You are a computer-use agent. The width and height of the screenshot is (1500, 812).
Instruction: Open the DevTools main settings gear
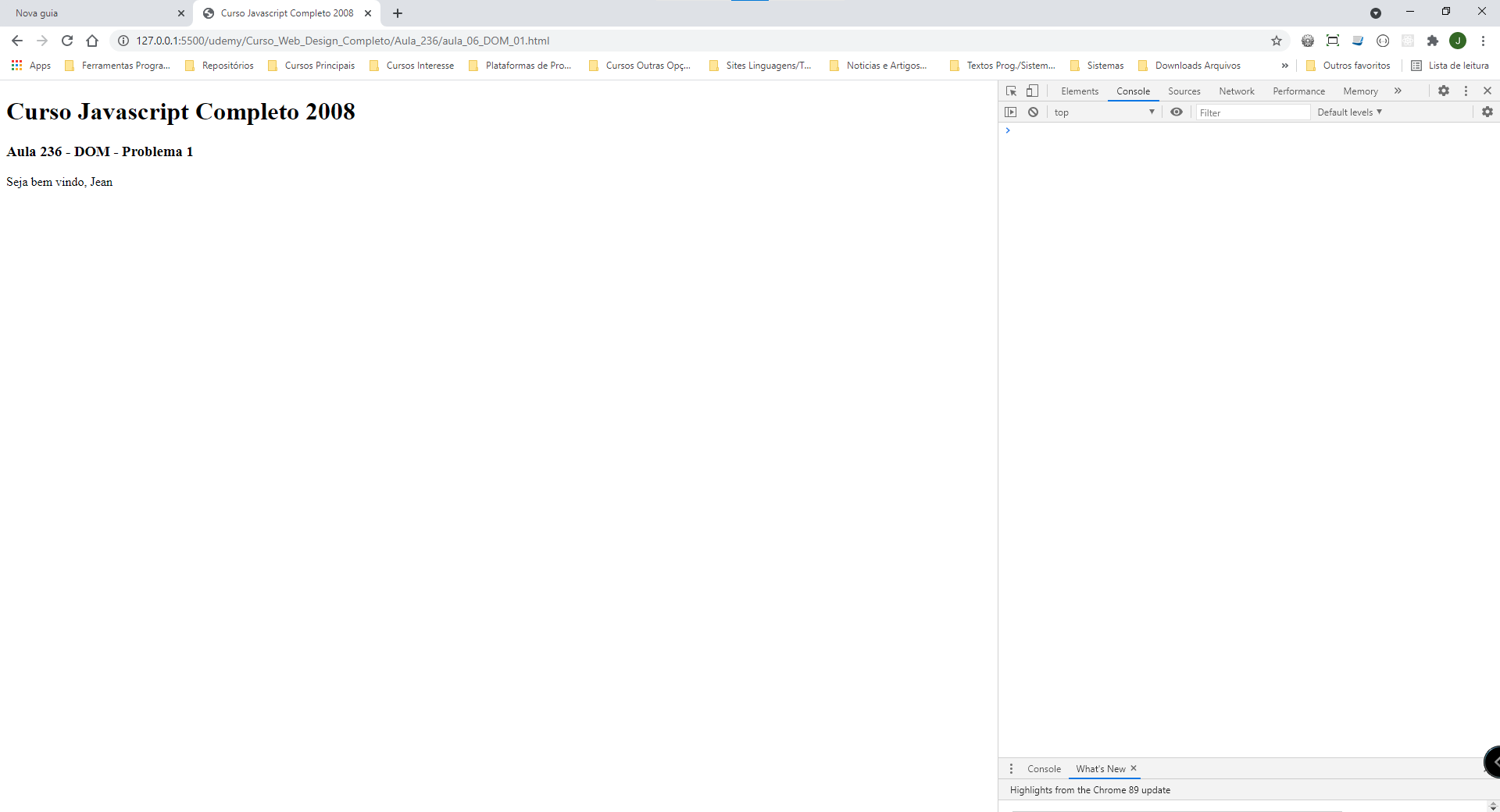pos(1444,91)
